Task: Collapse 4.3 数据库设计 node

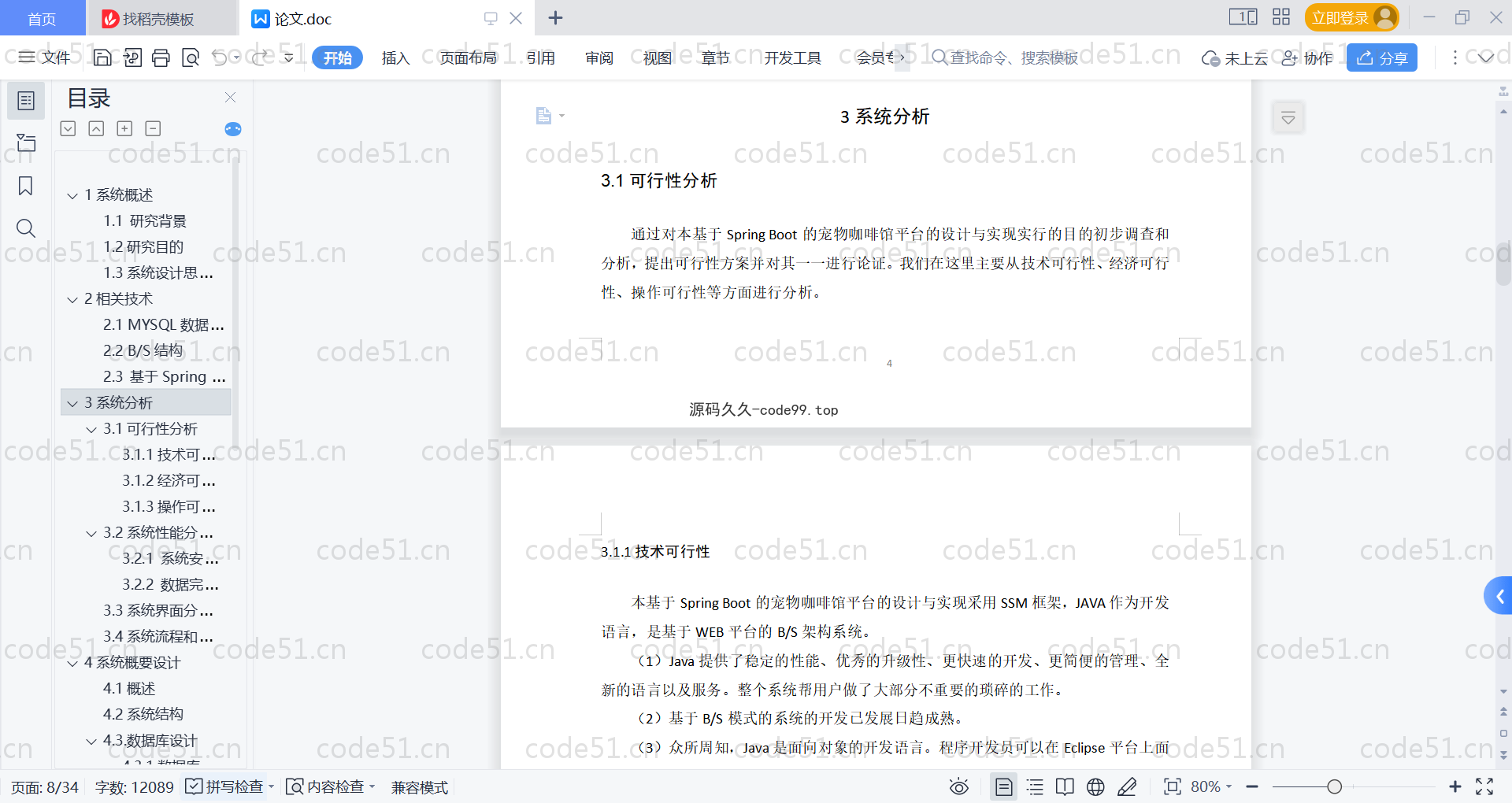Action: pyautogui.click(x=91, y=741)
